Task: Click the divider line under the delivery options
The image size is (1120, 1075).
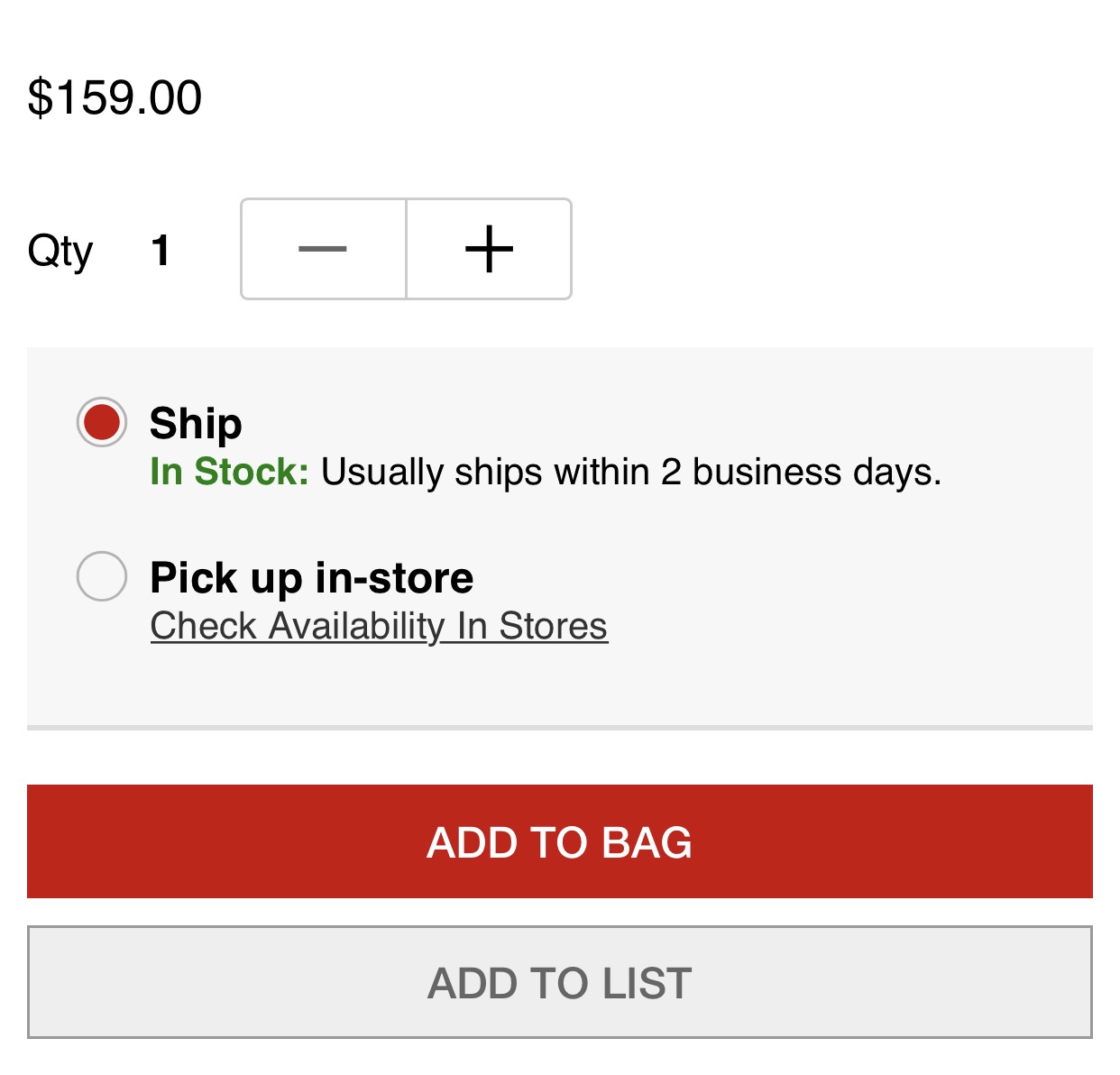Action: [x=559, y=727]
